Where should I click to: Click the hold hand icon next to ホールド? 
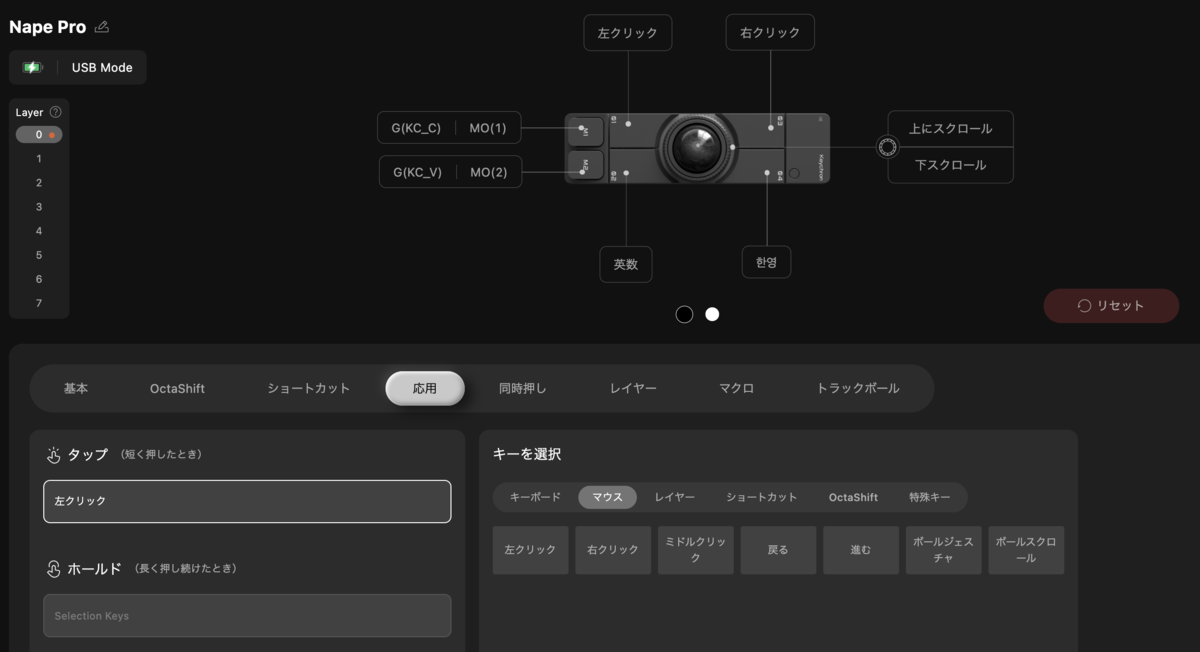click(54, 569)
